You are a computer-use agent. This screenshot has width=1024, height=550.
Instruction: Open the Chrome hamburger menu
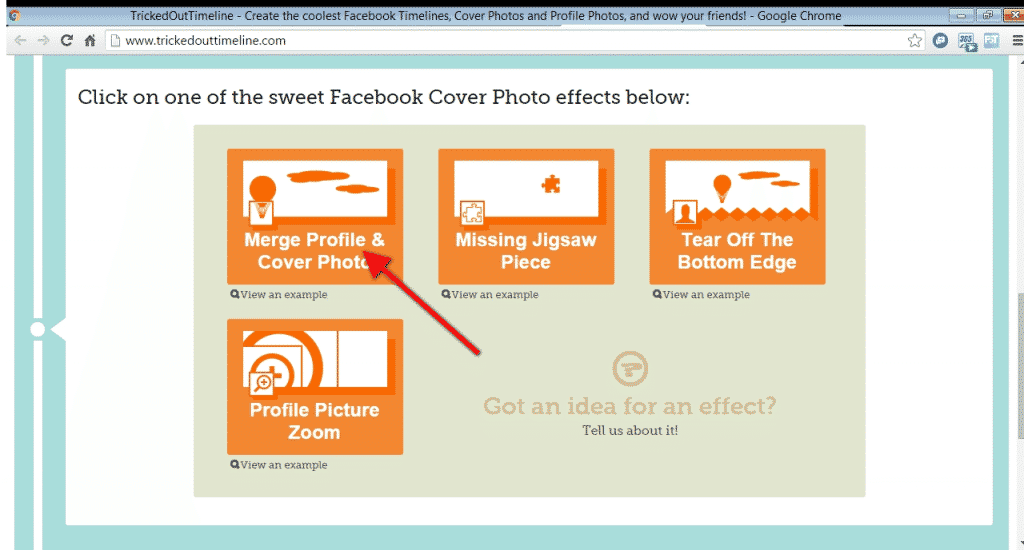(1017, 40)
